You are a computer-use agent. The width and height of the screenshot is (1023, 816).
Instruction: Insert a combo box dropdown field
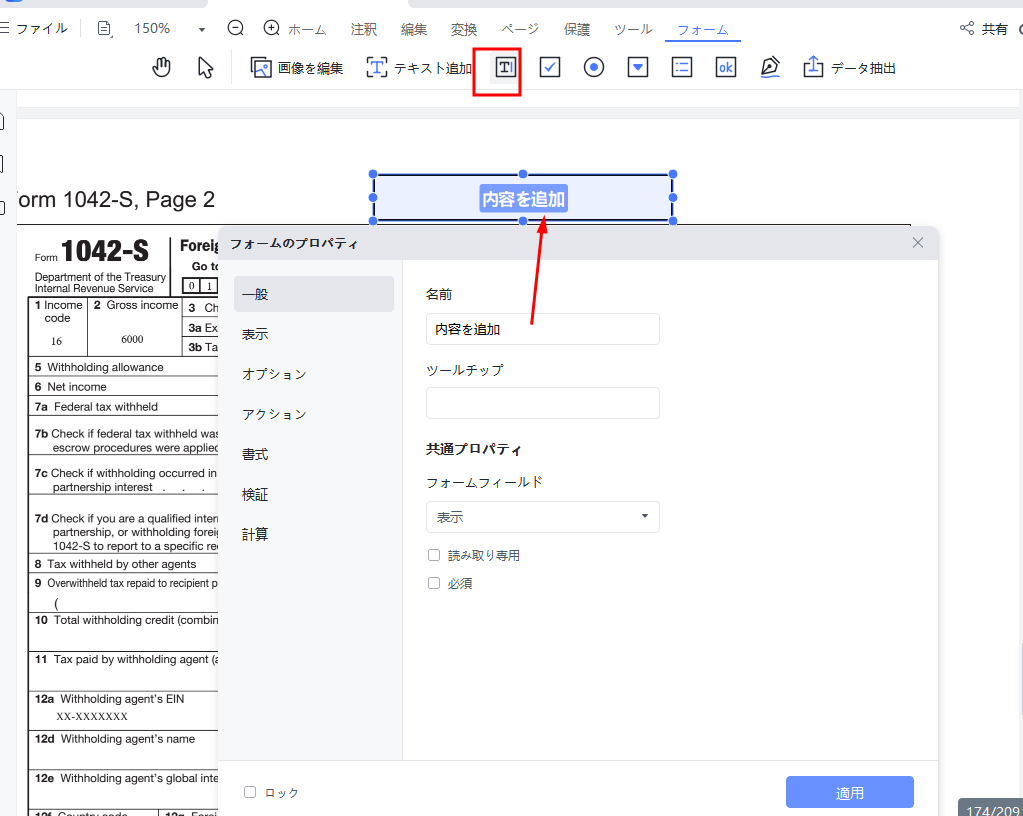(x=638, y=67)
